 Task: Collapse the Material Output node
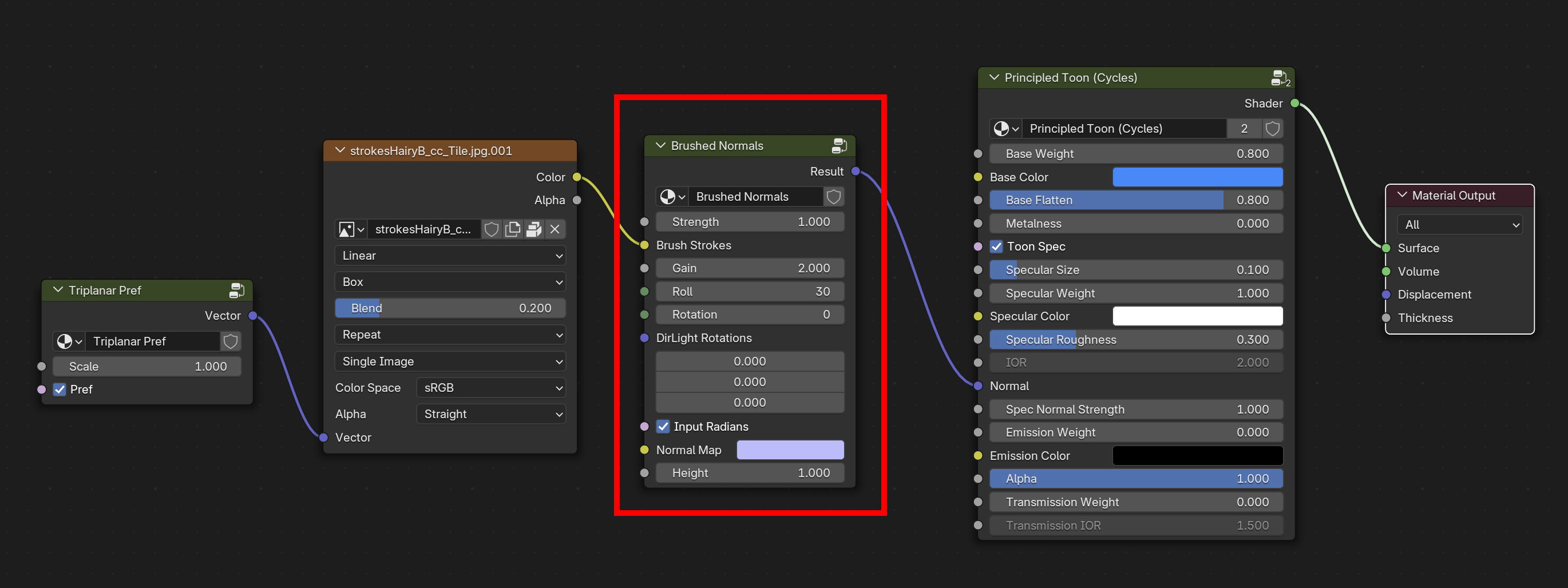[x=1402, y=196]
